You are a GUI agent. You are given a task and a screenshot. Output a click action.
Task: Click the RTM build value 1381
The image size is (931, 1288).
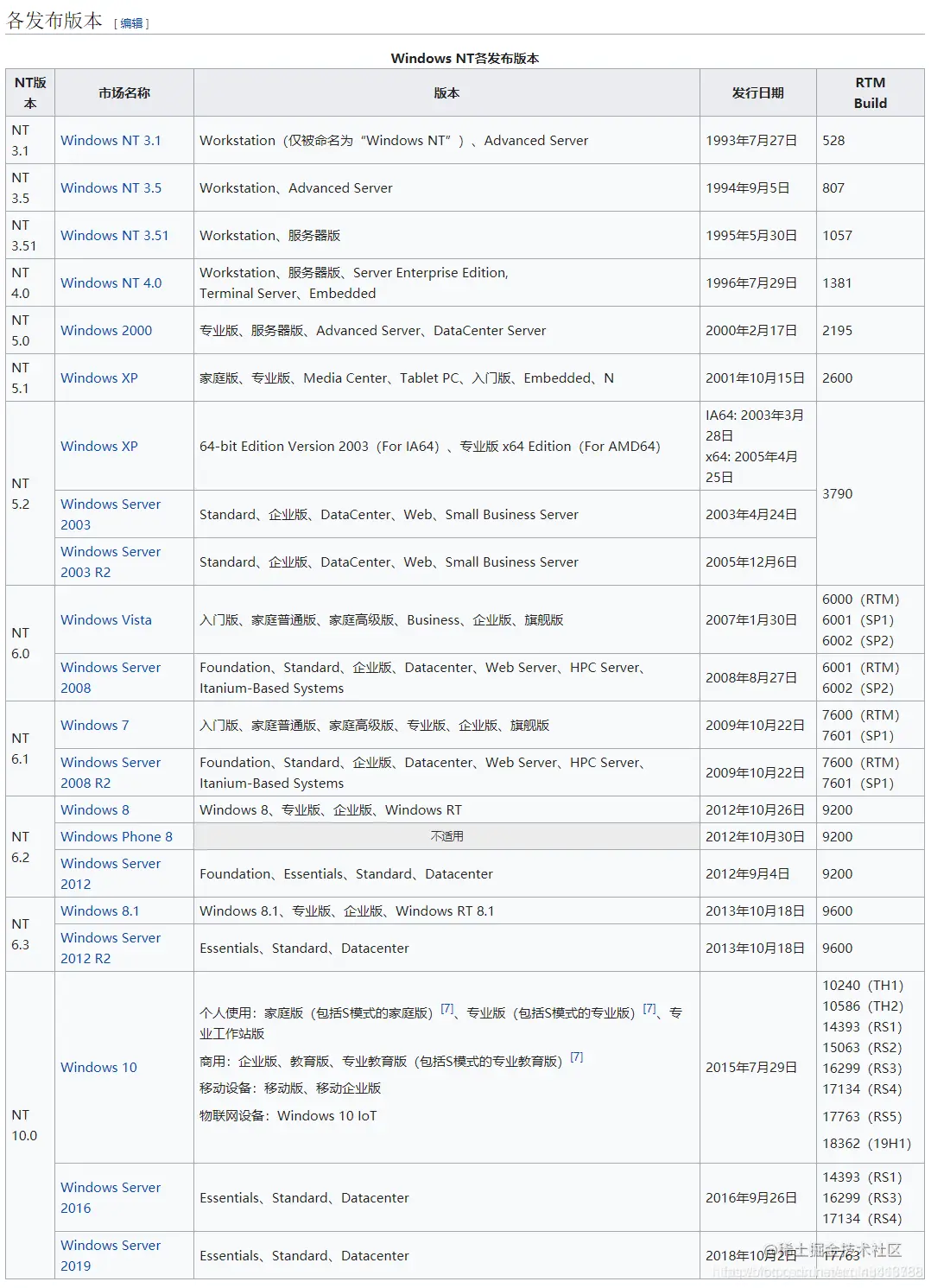point(837,282)
